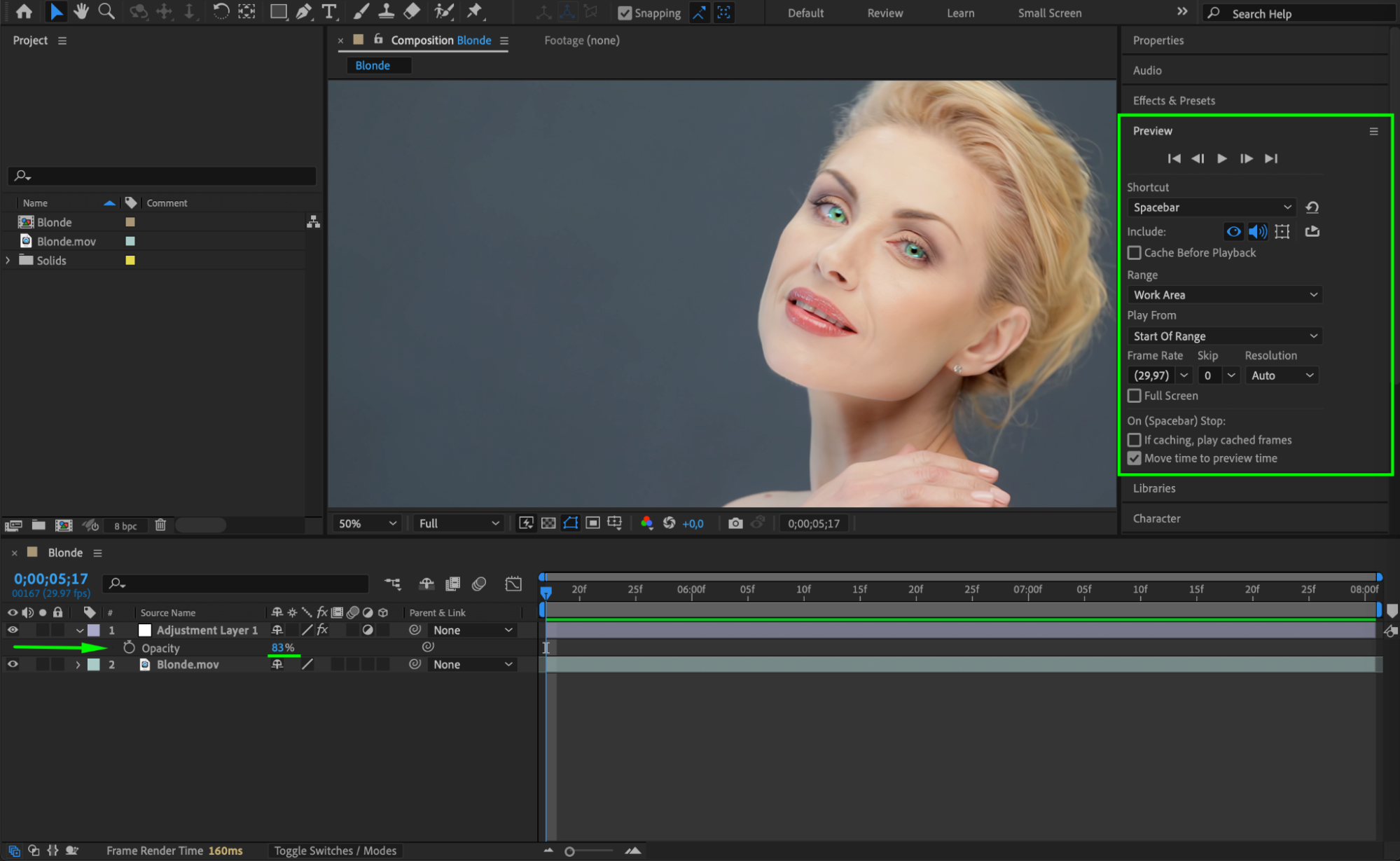1400x861 pixels.
Task: Open the Range Work Area dropdown
Action: coord(1224,295)
